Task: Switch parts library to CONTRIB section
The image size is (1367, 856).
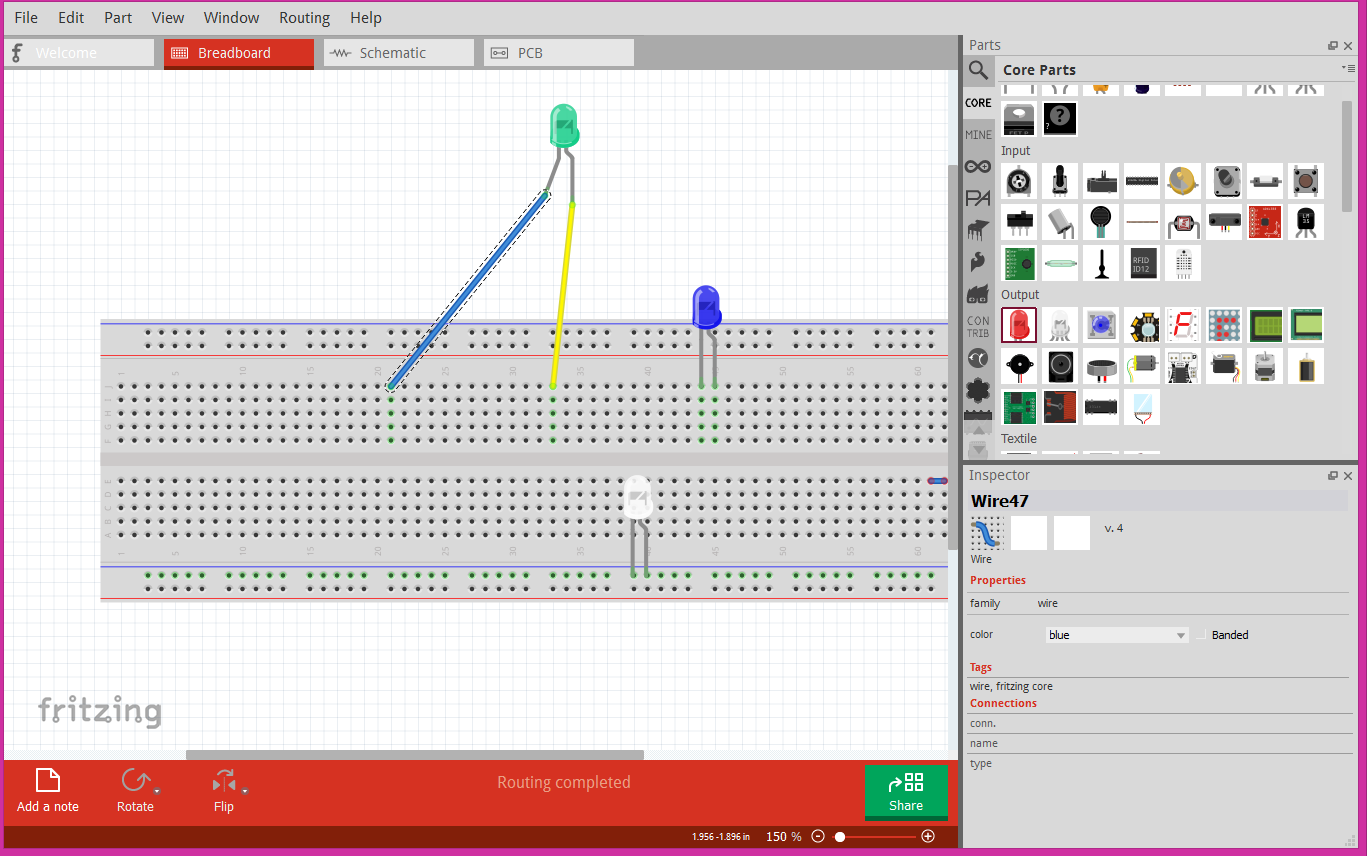Action: click(978, 325)
